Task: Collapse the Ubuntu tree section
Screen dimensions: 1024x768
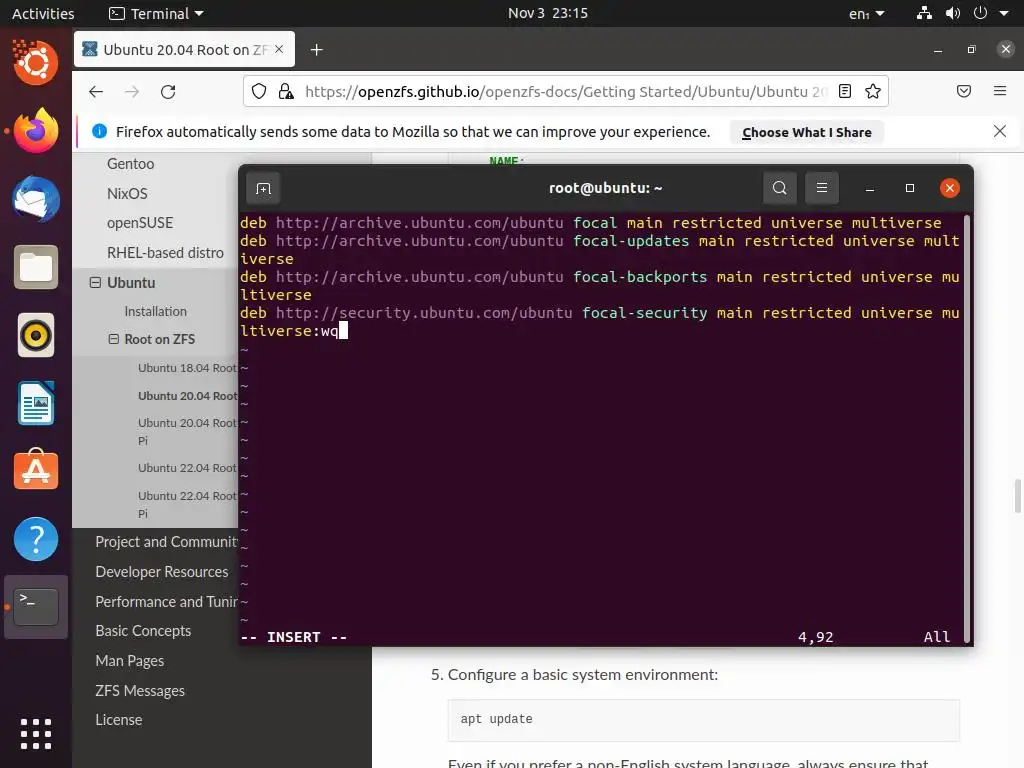Action: tap(95, 283)
